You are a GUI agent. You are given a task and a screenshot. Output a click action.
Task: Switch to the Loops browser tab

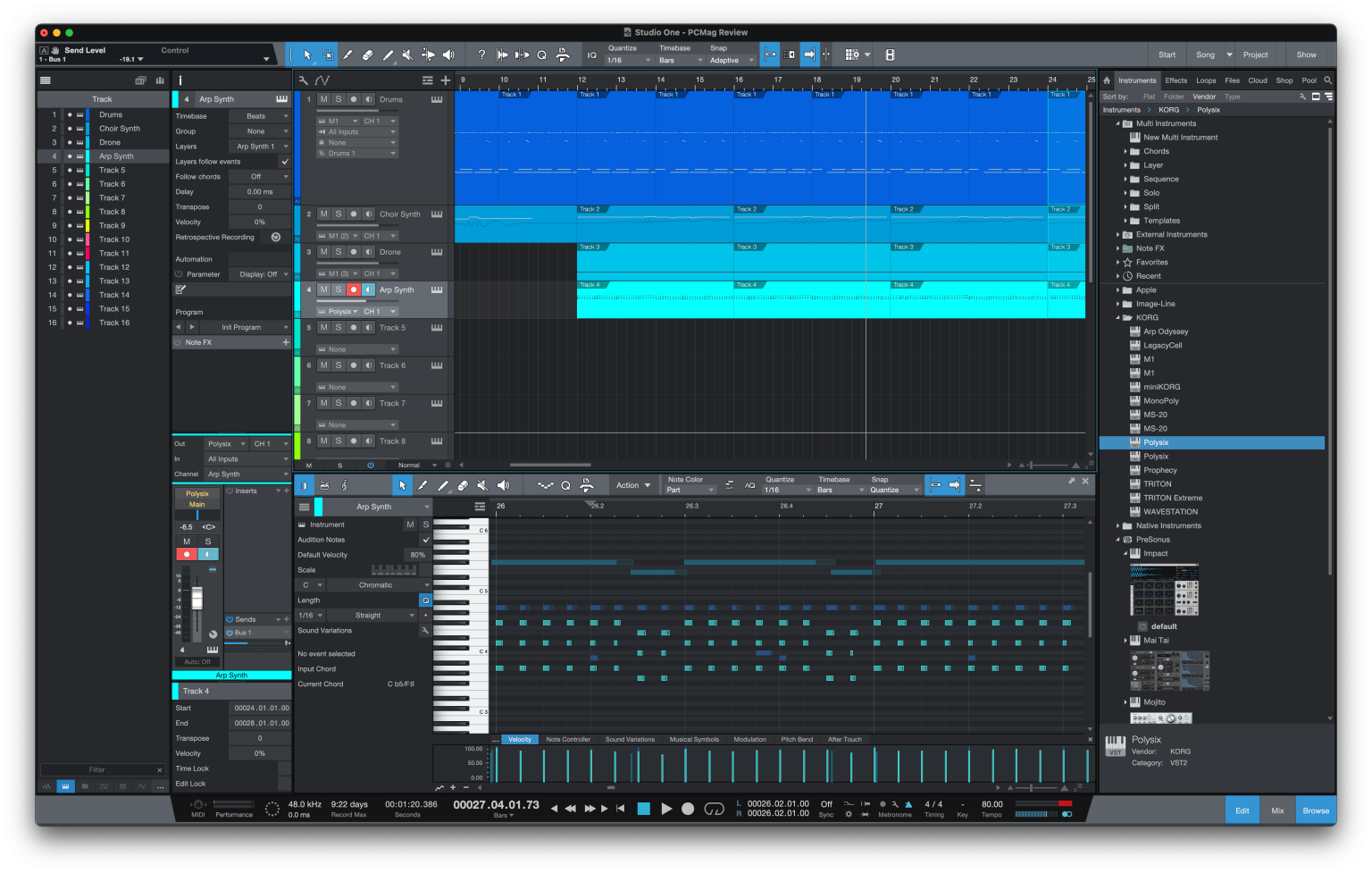pyautogui.click(x=1206, y=80)
